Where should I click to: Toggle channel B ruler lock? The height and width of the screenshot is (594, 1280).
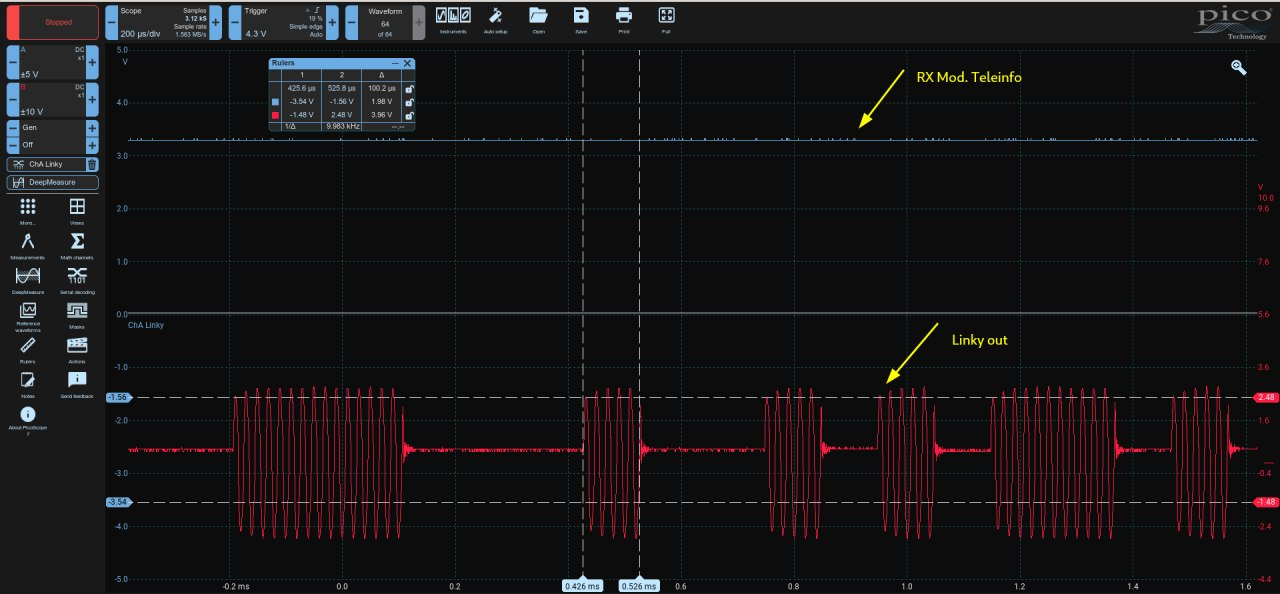pyautogui.click(x=410, y=115)
